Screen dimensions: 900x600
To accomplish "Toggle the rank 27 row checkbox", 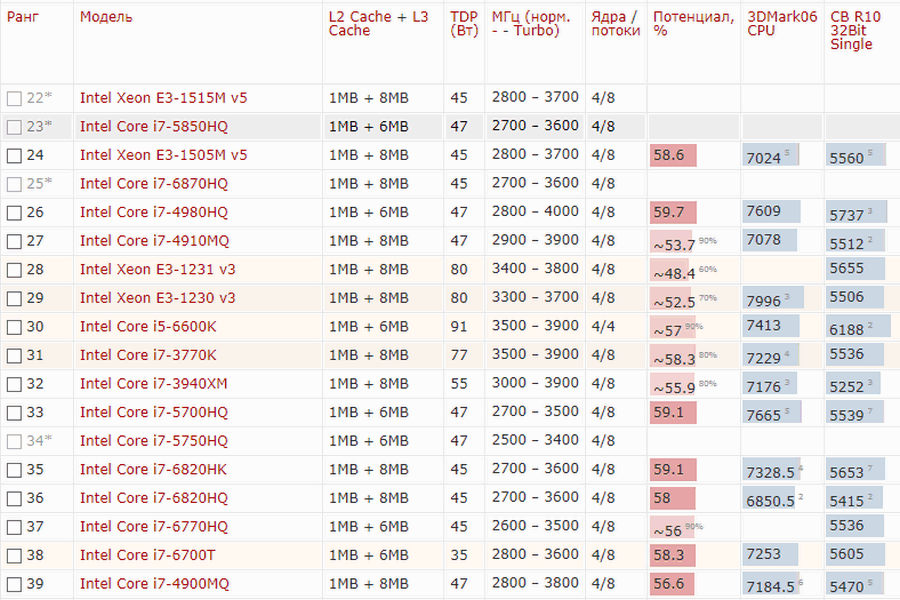I will [14, 241].
